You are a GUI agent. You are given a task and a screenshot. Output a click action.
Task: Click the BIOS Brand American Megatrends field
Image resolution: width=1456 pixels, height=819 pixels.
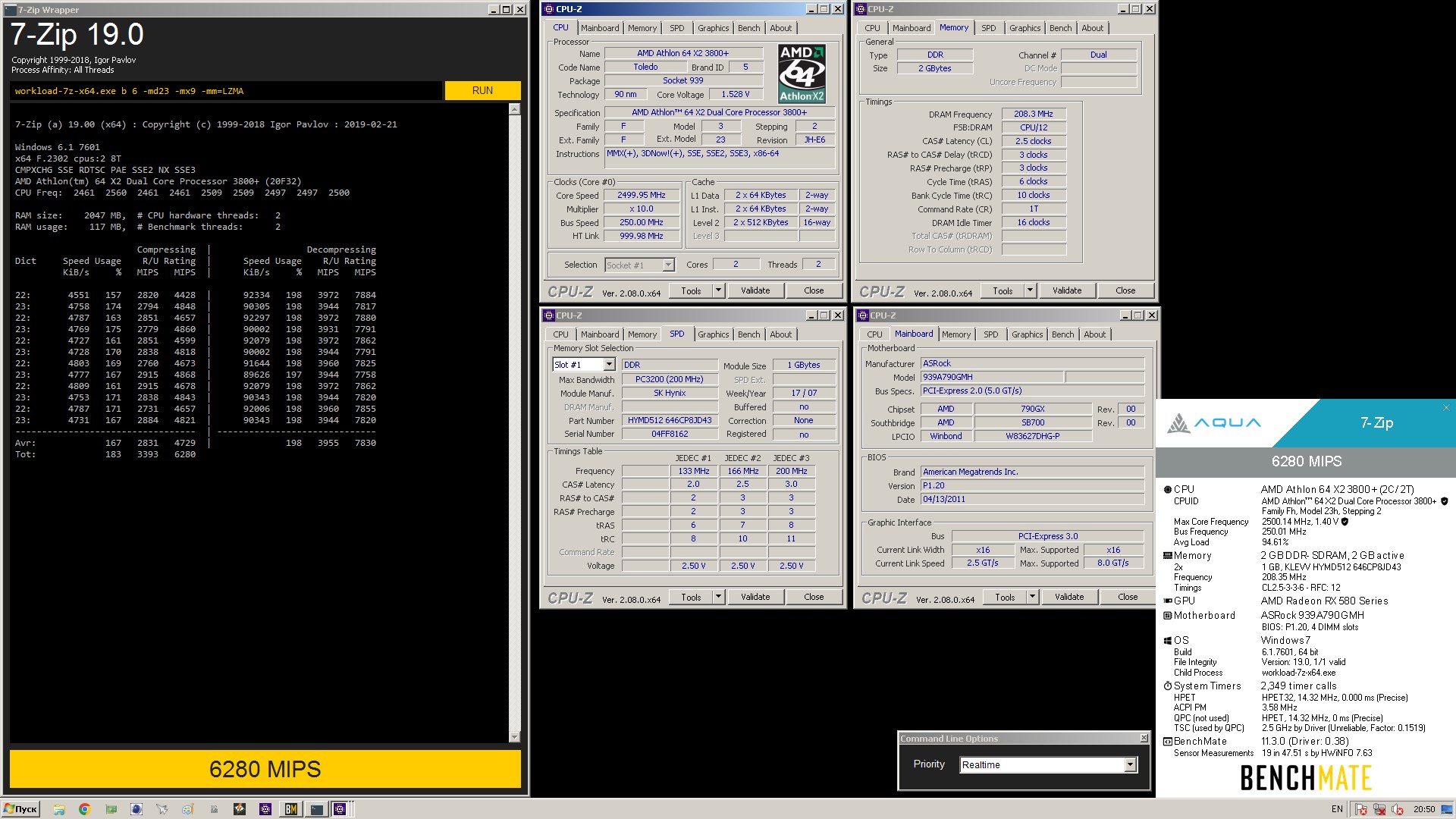tap(1032, 472)
